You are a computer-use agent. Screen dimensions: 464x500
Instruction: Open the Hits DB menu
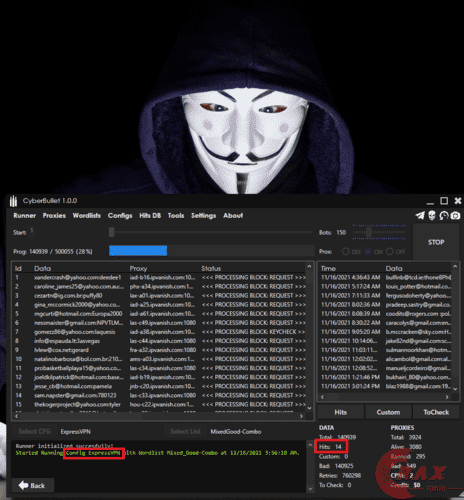point(150,216)
